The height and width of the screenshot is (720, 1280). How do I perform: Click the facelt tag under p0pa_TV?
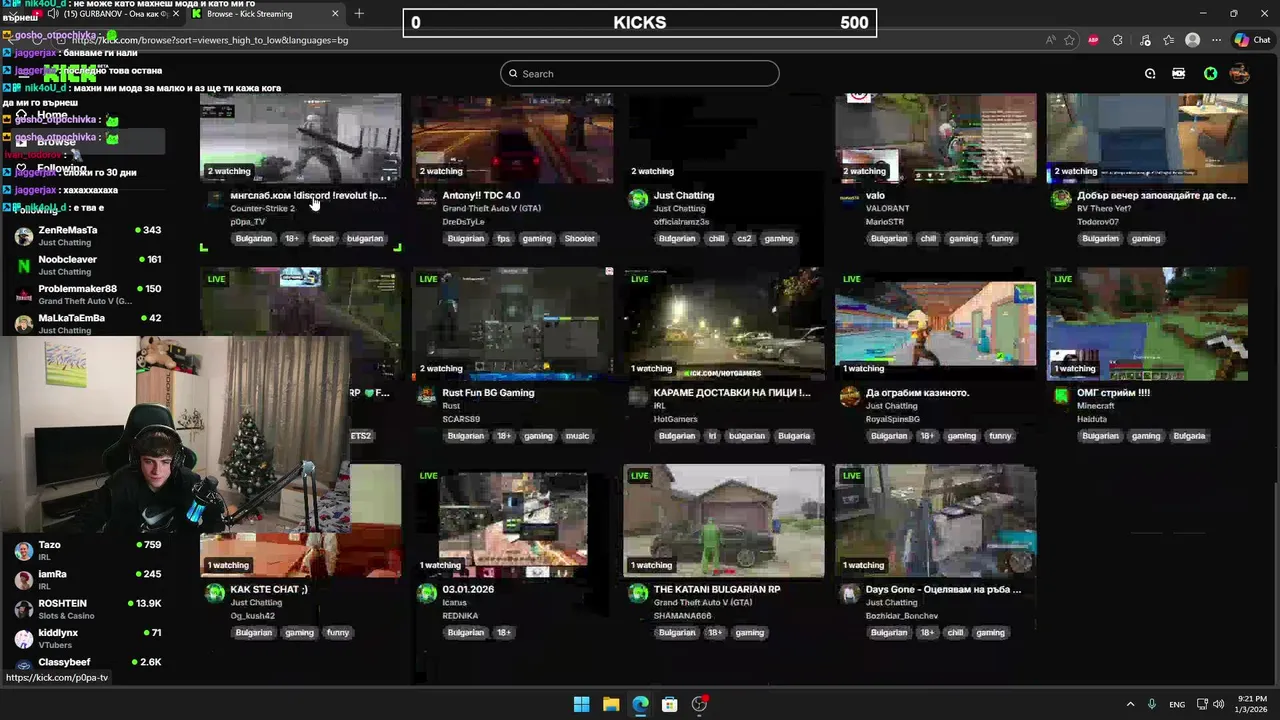[323, 238]
